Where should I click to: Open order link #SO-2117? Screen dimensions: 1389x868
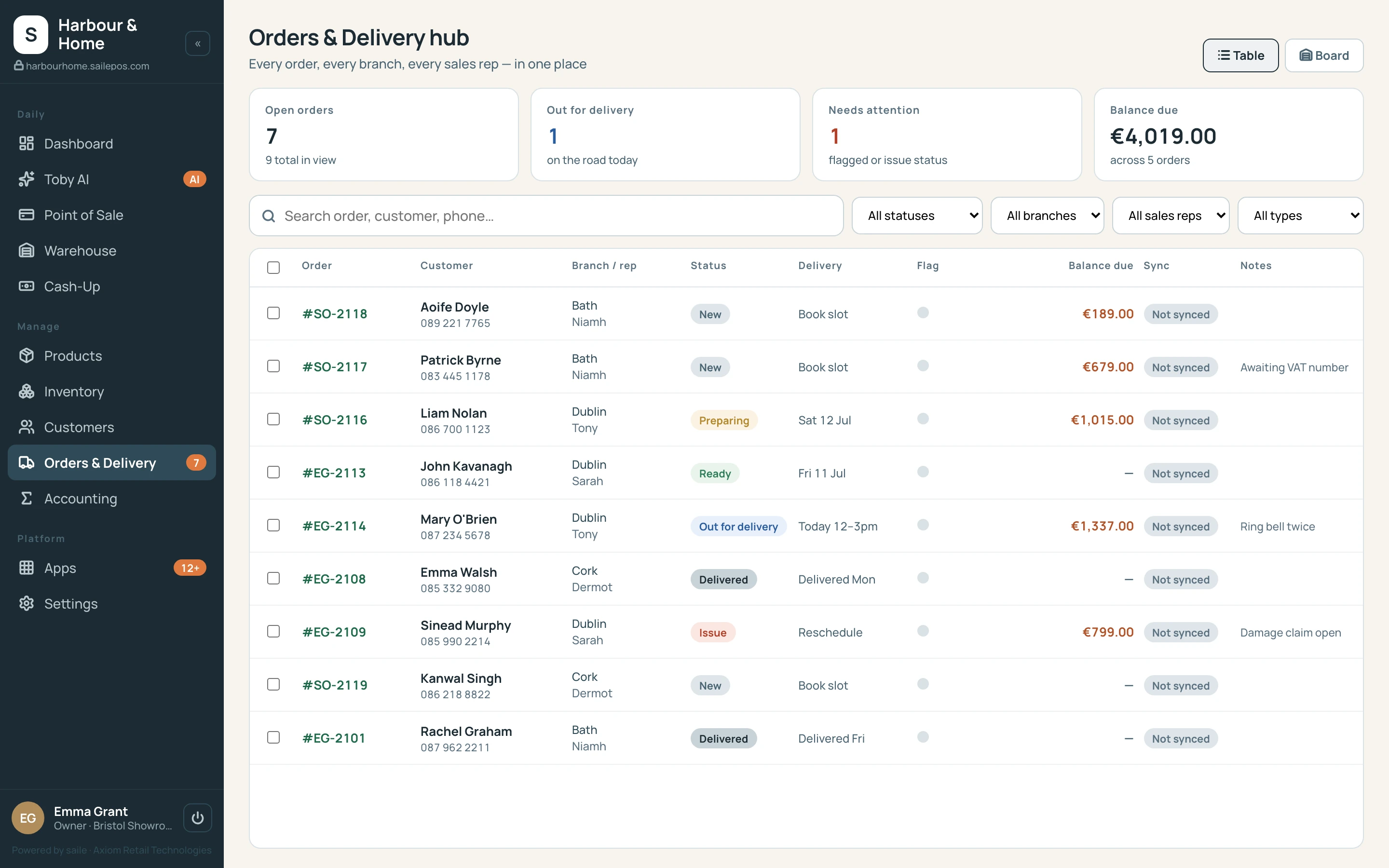click(335, 367)
